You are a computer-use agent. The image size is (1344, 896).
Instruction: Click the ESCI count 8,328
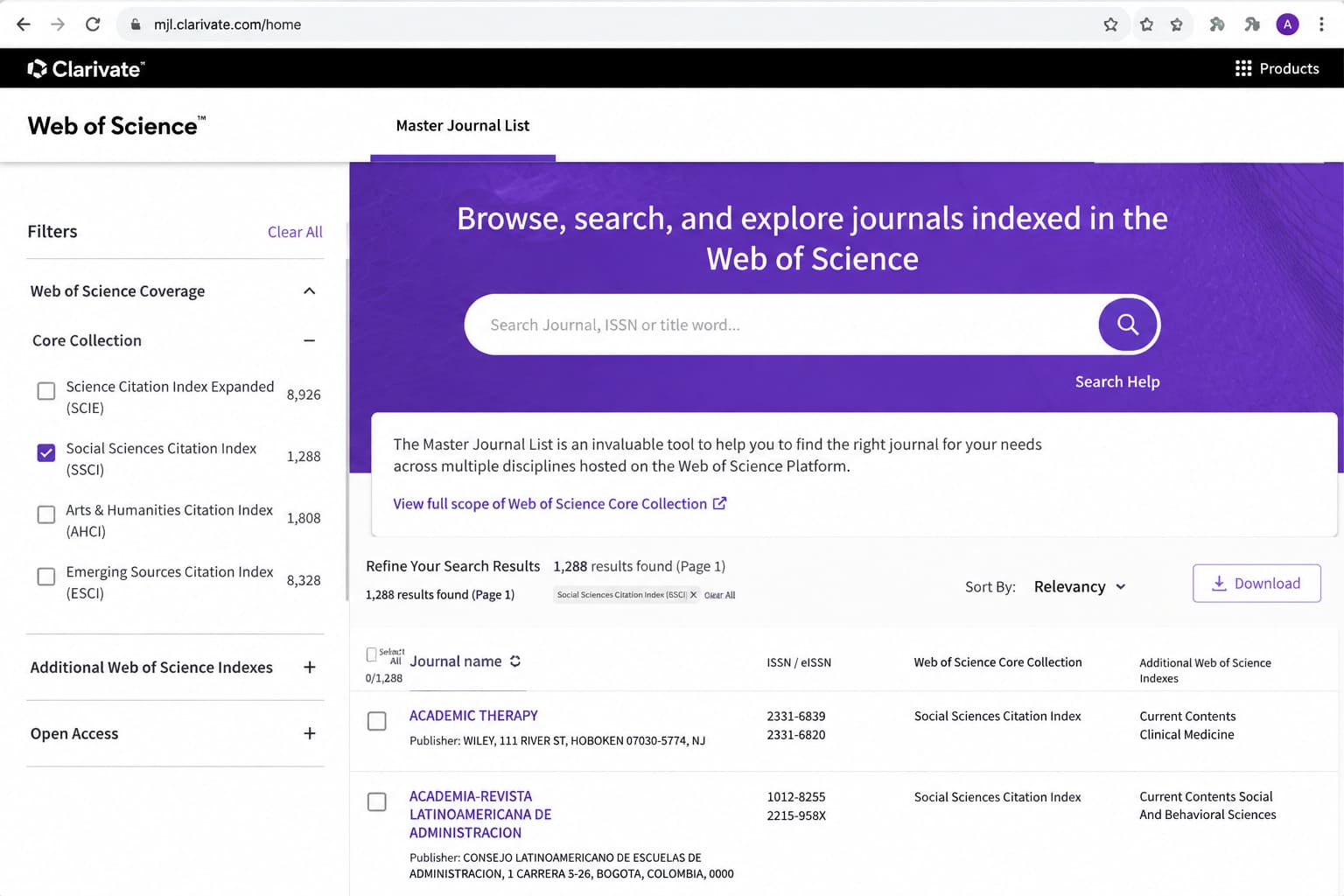tap(304, 580)
